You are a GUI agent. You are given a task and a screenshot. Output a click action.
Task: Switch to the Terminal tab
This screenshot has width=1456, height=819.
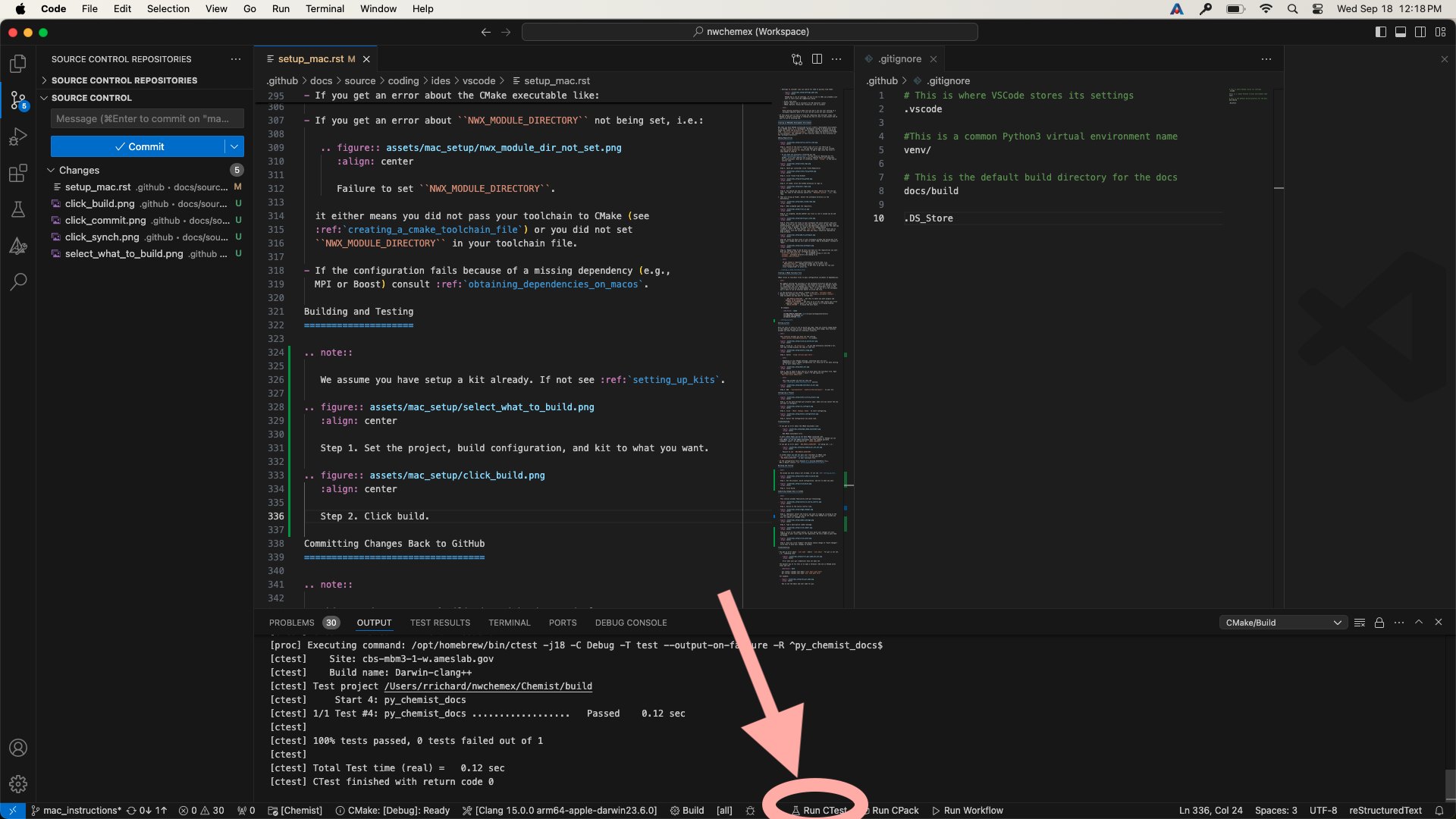(510, 623)
